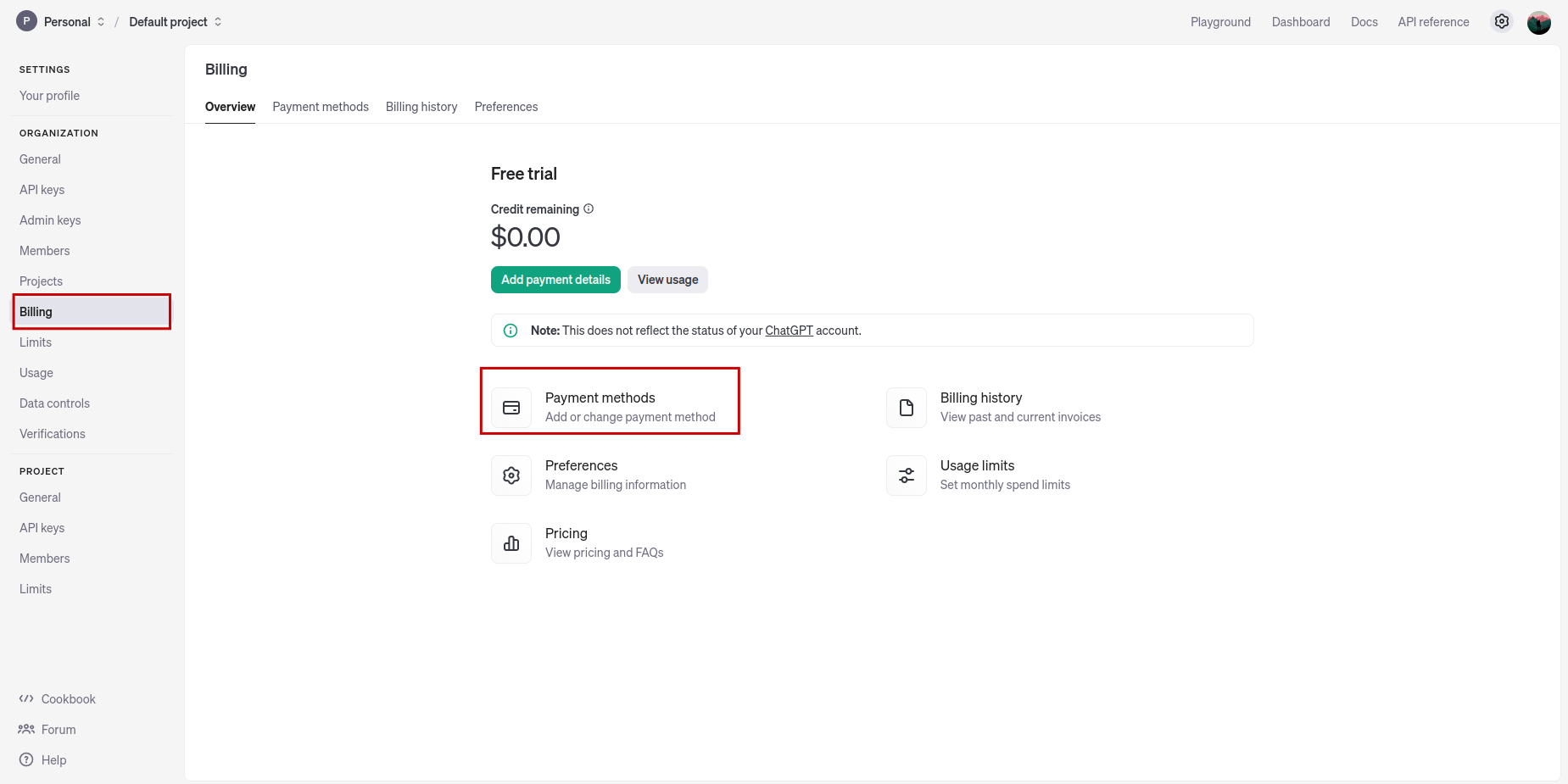This screenshot has height=784, width=1568.
Task: Click the user profile avatar
Action: click(x=1539, y=23)
